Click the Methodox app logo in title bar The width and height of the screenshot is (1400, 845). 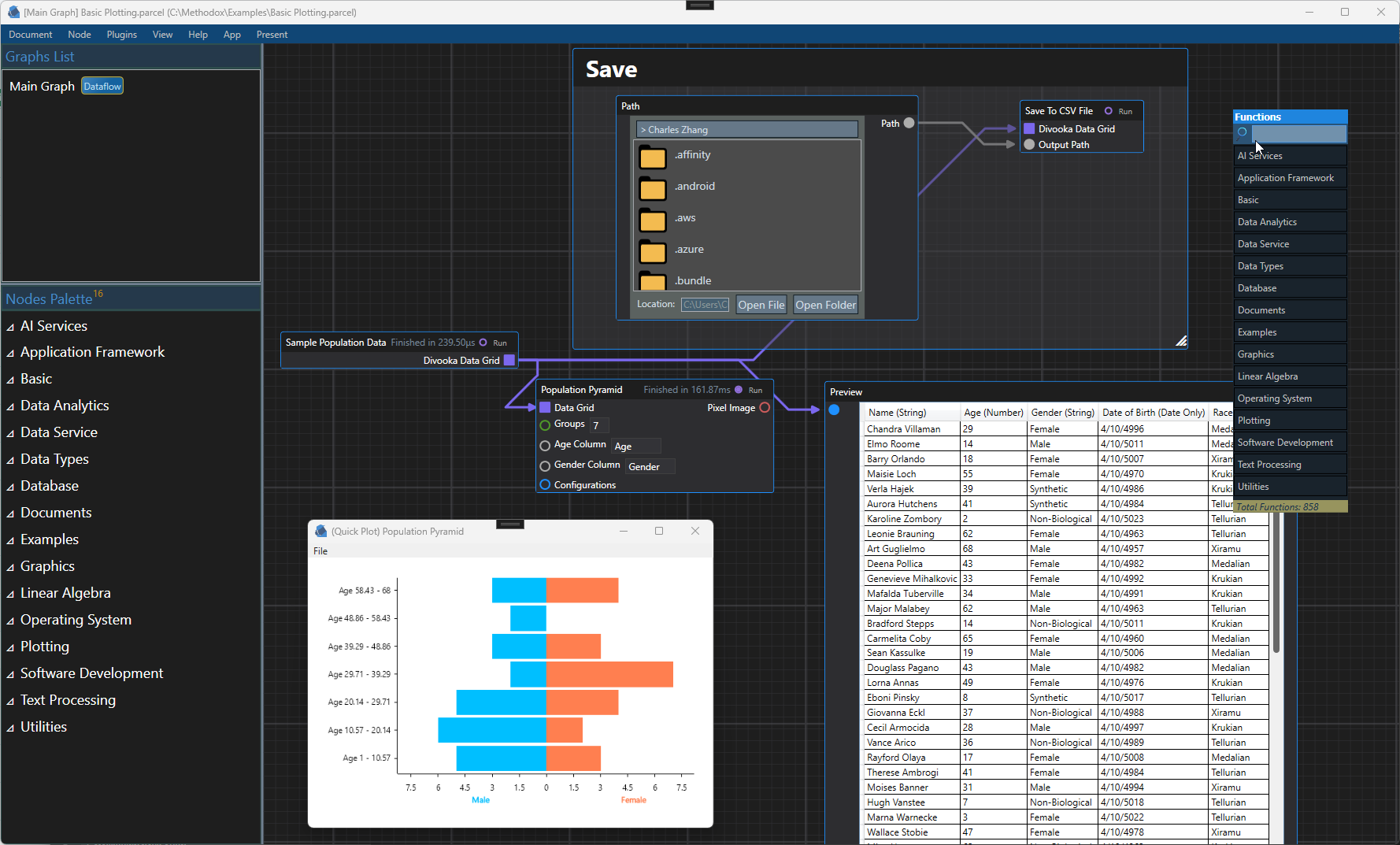click(x=13, y=12)
